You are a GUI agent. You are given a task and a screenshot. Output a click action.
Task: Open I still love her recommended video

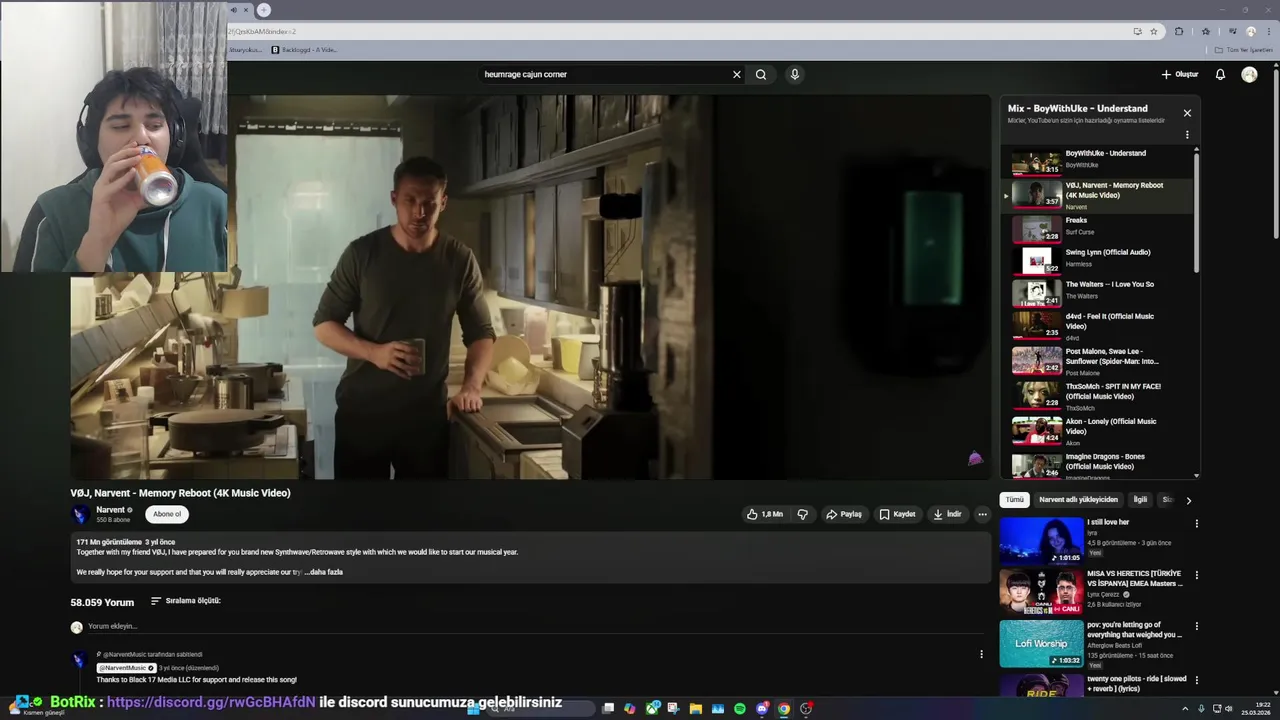click(1041, 540)
